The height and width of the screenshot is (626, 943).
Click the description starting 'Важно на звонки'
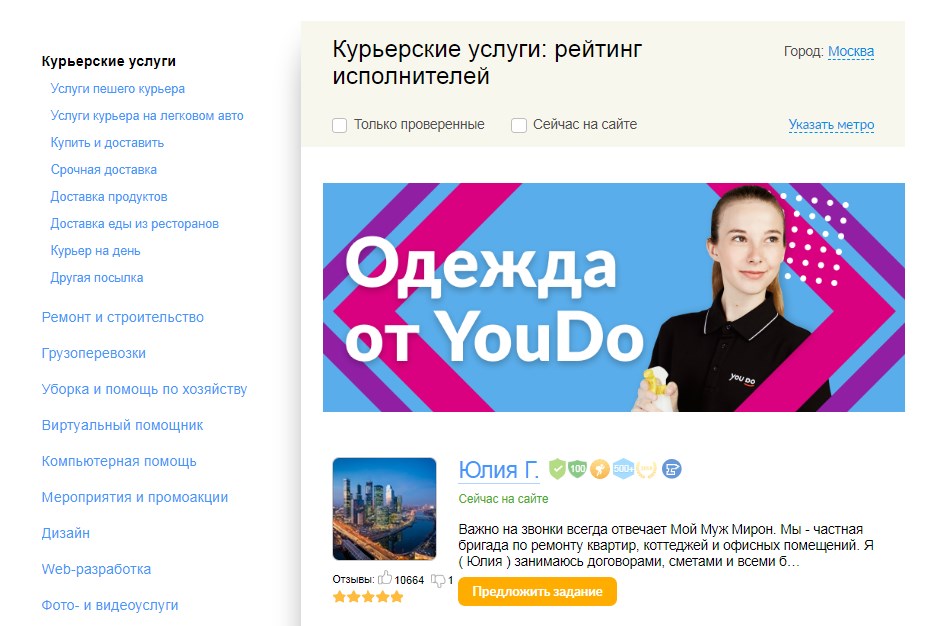(x=666, y=545)
